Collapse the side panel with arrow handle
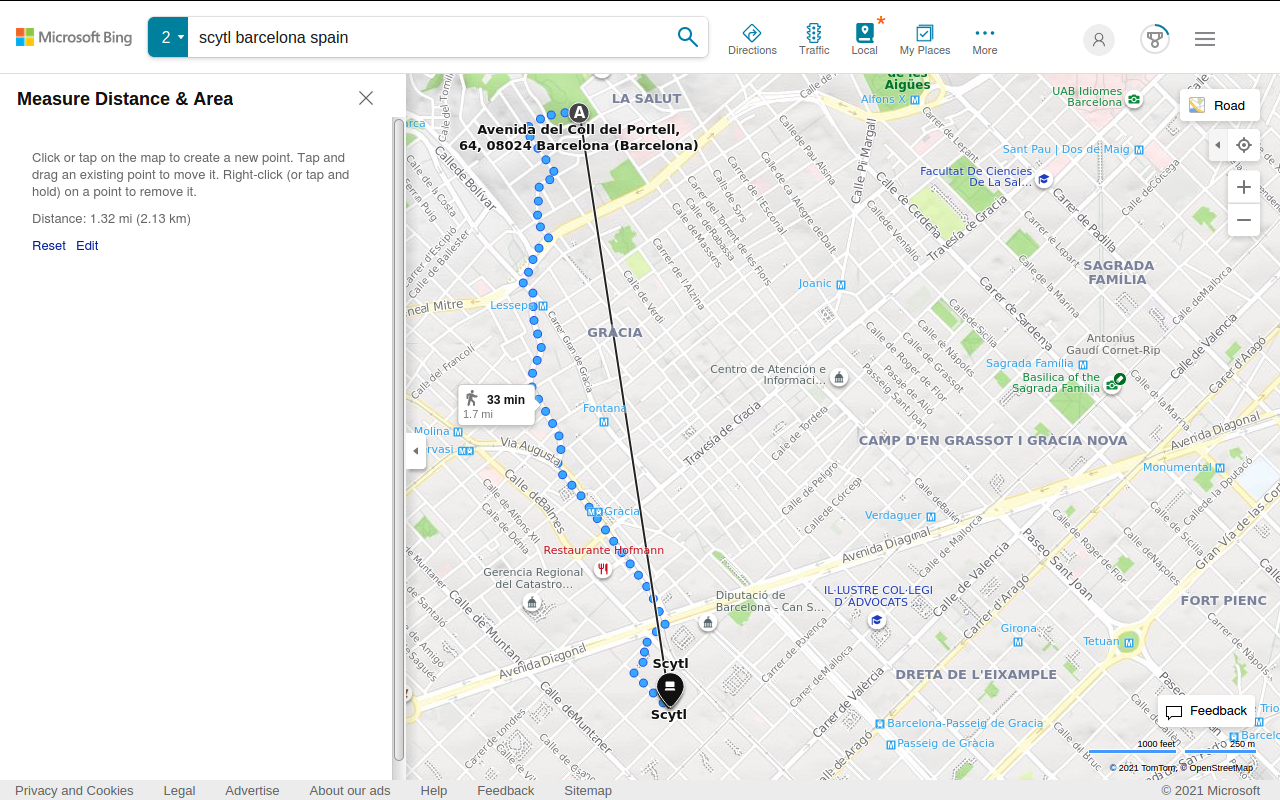The height and width of the screenshot is (800, 1280). (416, 451)
